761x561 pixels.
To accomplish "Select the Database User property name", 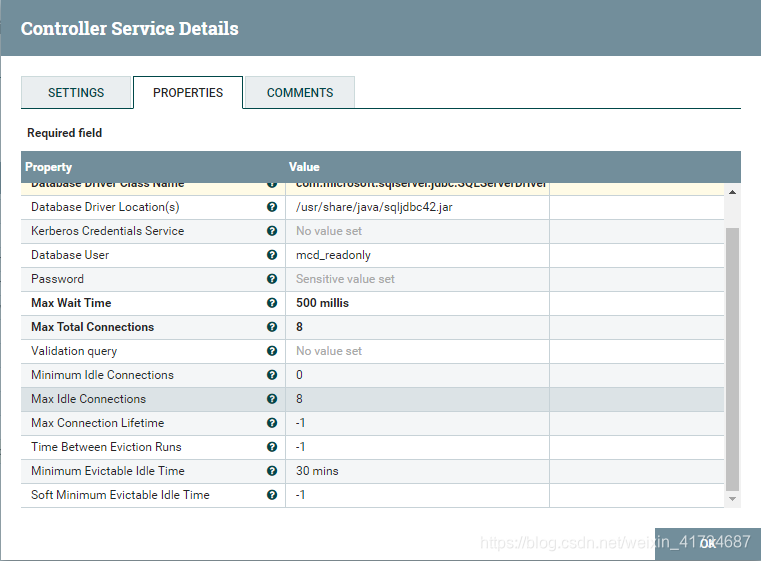I will (70, 255).
